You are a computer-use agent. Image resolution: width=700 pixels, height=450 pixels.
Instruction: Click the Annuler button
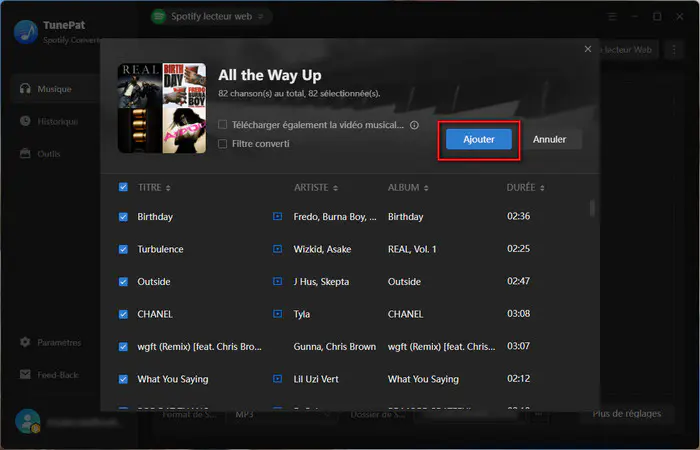point(549,139)
